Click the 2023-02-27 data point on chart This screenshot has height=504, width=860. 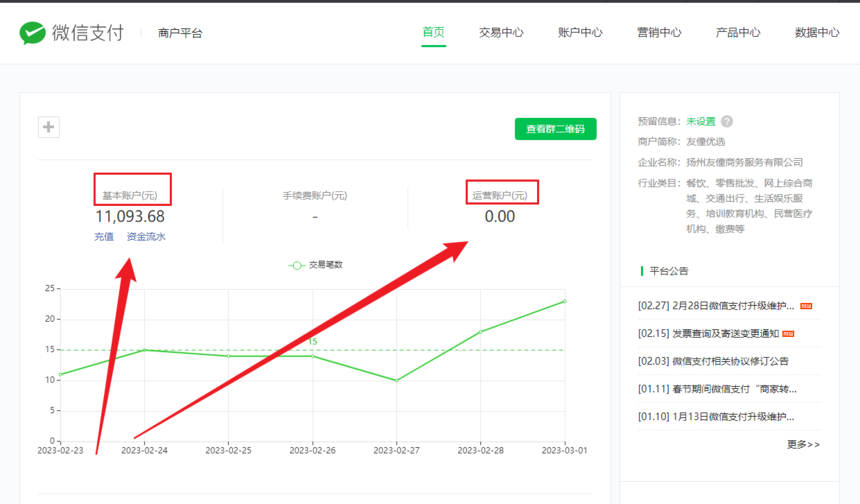[397, 380]
